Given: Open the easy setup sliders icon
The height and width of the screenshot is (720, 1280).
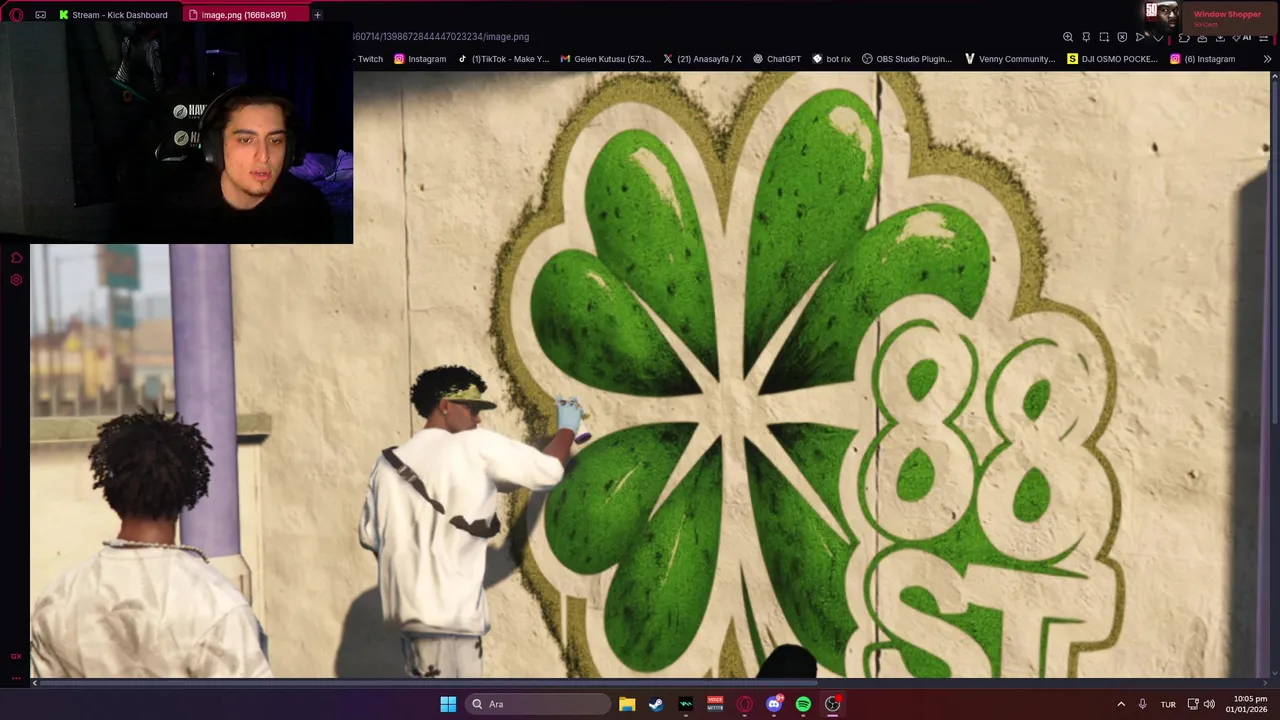Looking at the screenshot, I should click(1265, 37).
